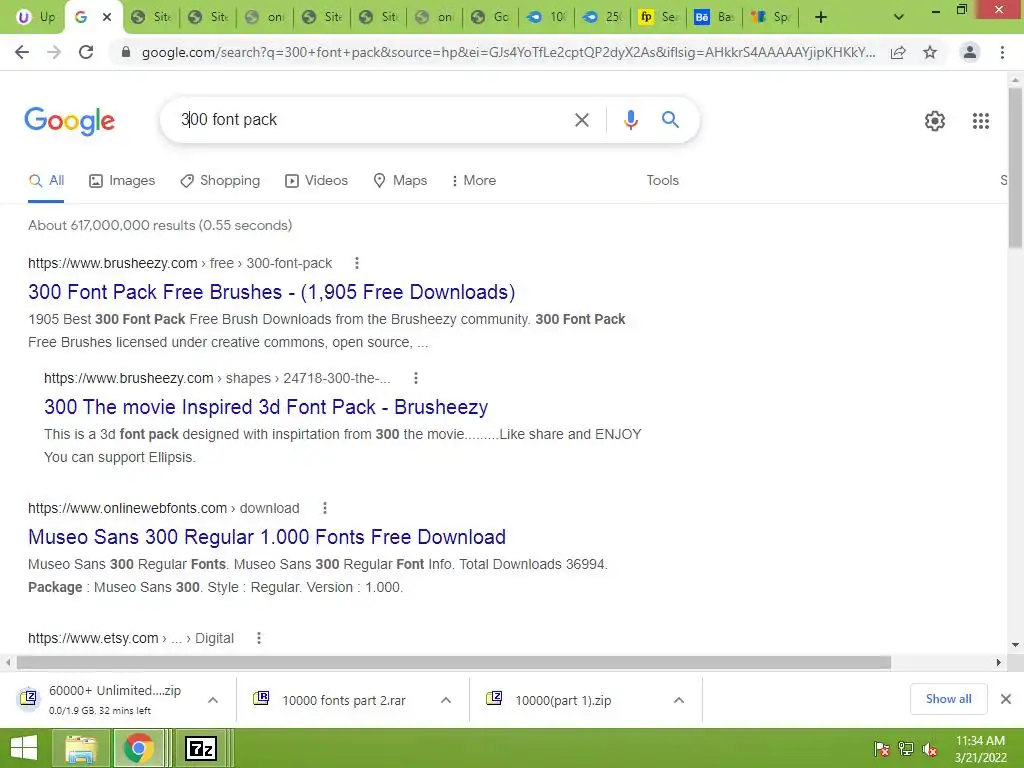1024x768 pixels.
Task: Open Chrome's three-dot menu
Action: (1002, 52)
